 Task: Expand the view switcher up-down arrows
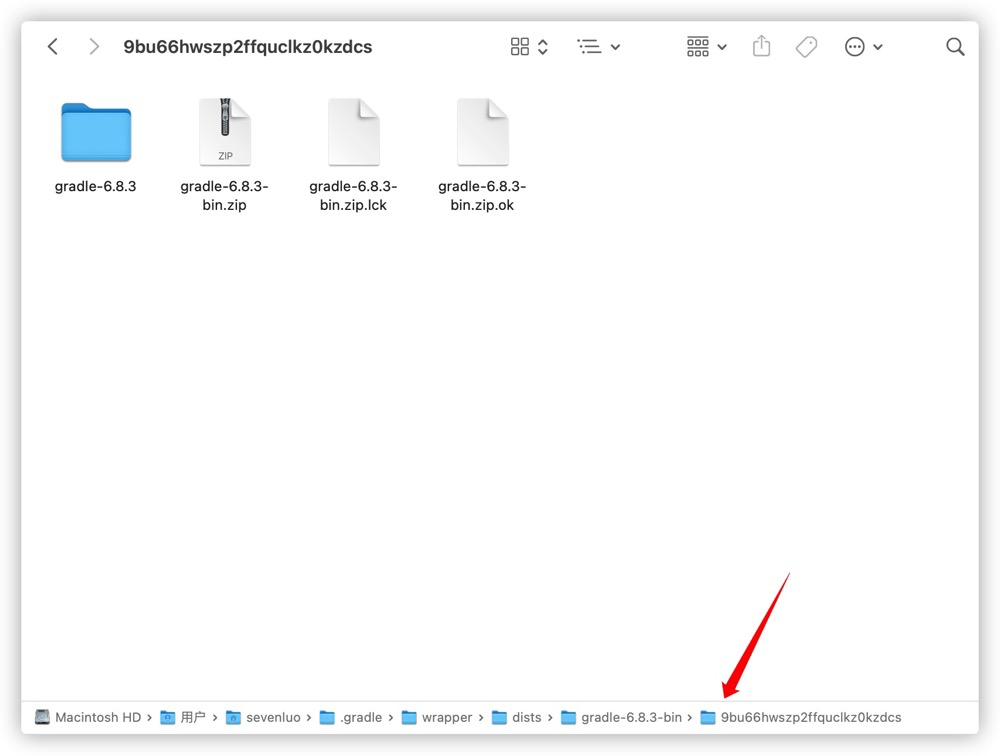(x=543, y=47)
